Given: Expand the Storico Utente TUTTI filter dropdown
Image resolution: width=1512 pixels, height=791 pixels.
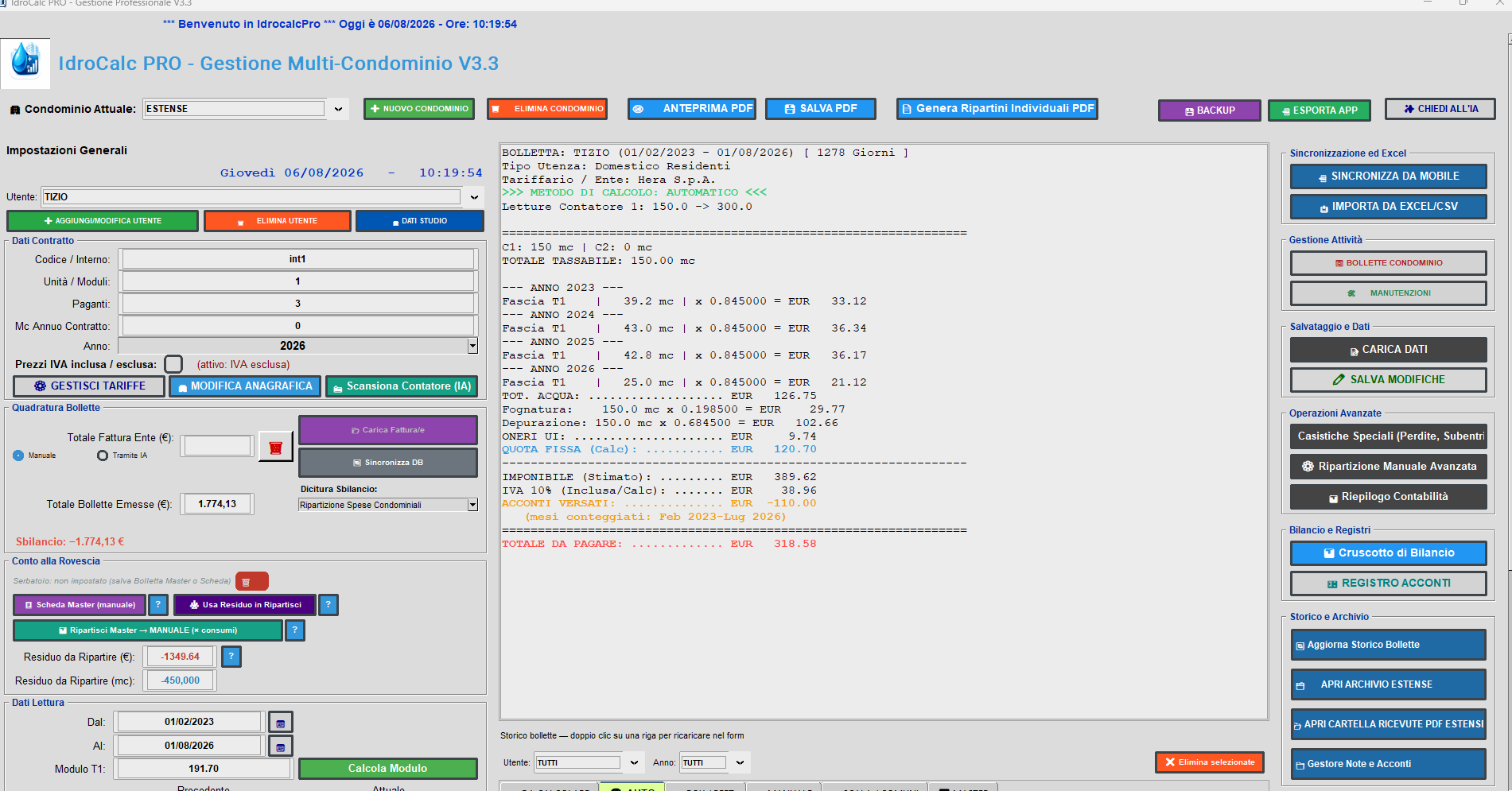Looking at the screenshot, I should pyautogui.click(x=634, y=762).
